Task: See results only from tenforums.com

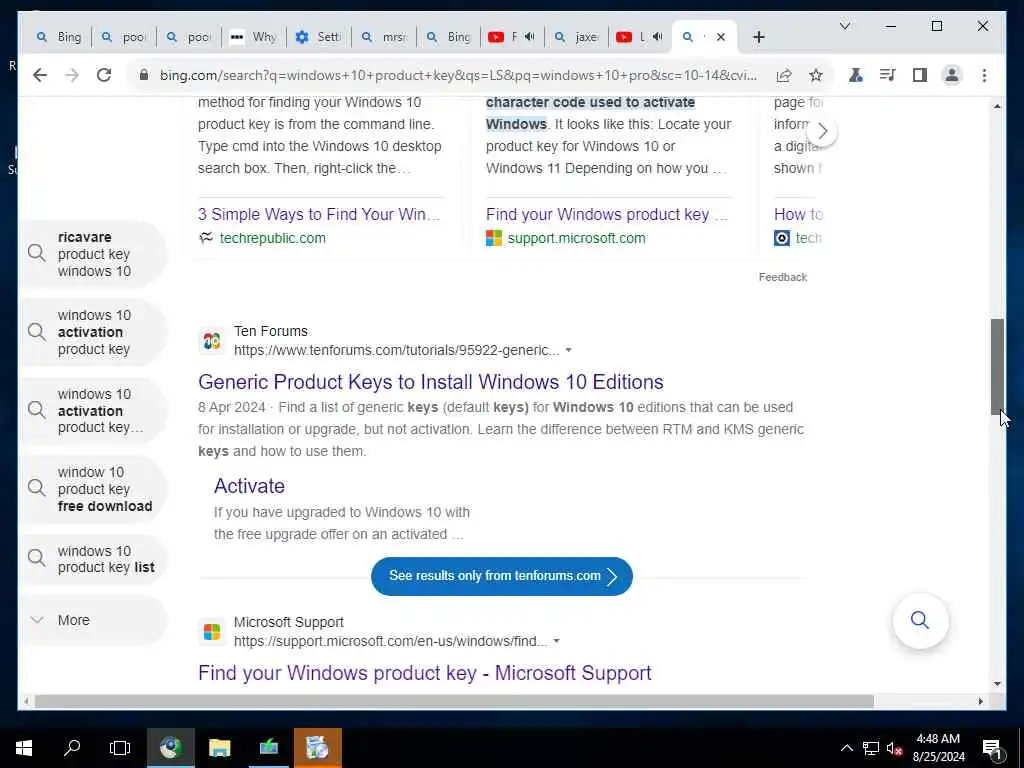Action: pos(502,576)
